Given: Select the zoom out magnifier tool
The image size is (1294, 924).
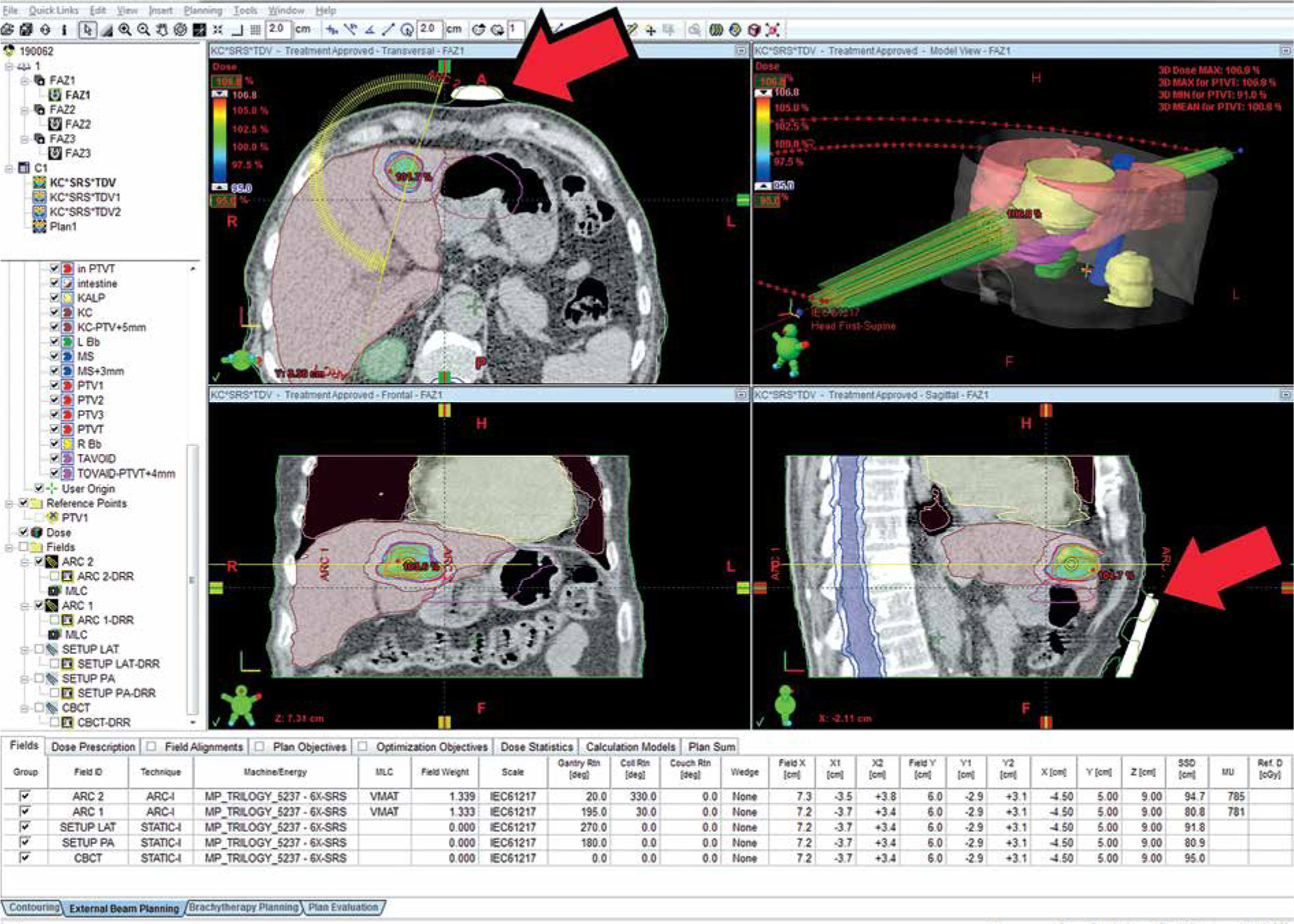Looking at the screenshot, I should coord(143,29).
